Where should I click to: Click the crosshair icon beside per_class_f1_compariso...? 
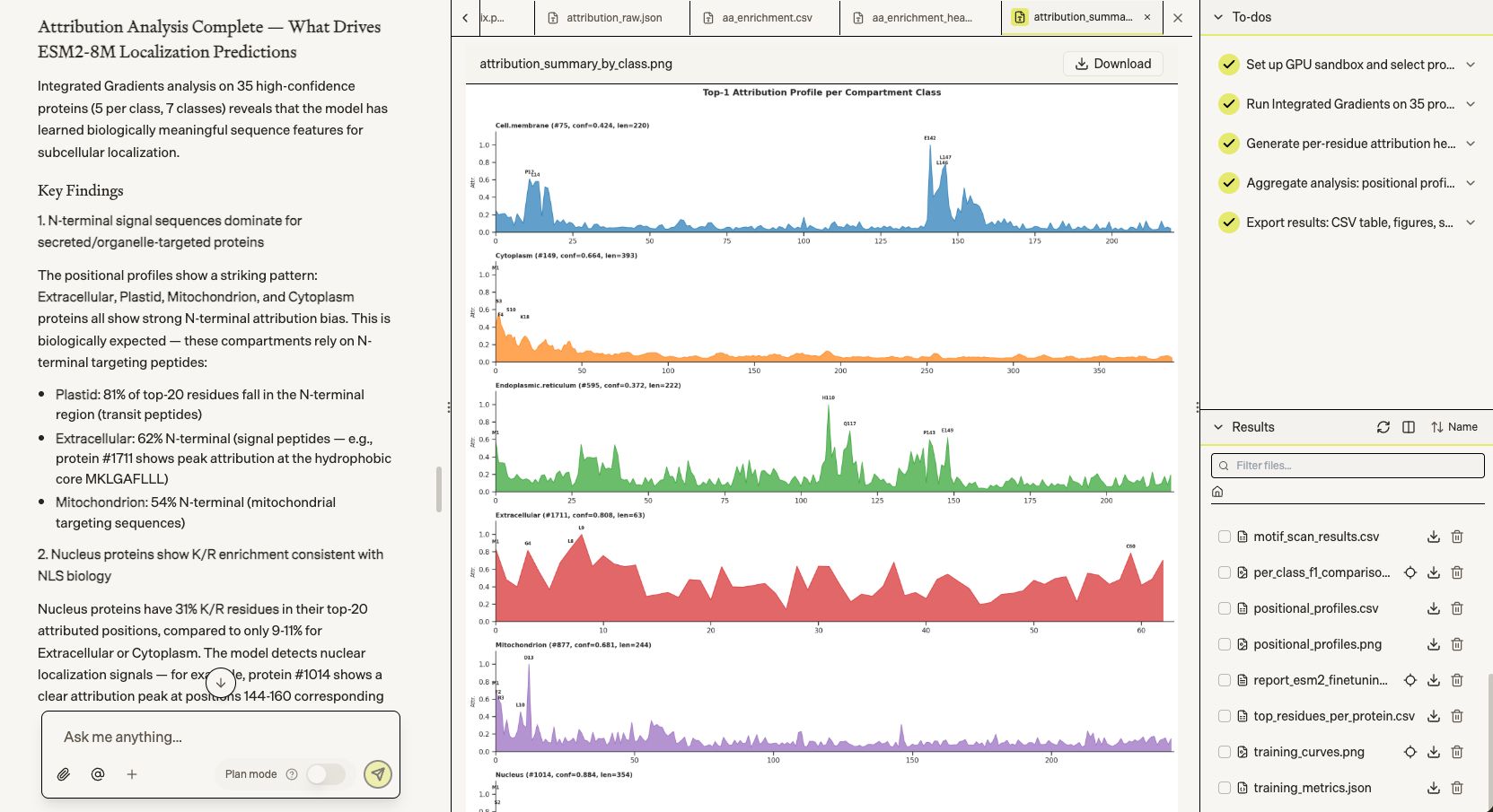point(1410,572)
